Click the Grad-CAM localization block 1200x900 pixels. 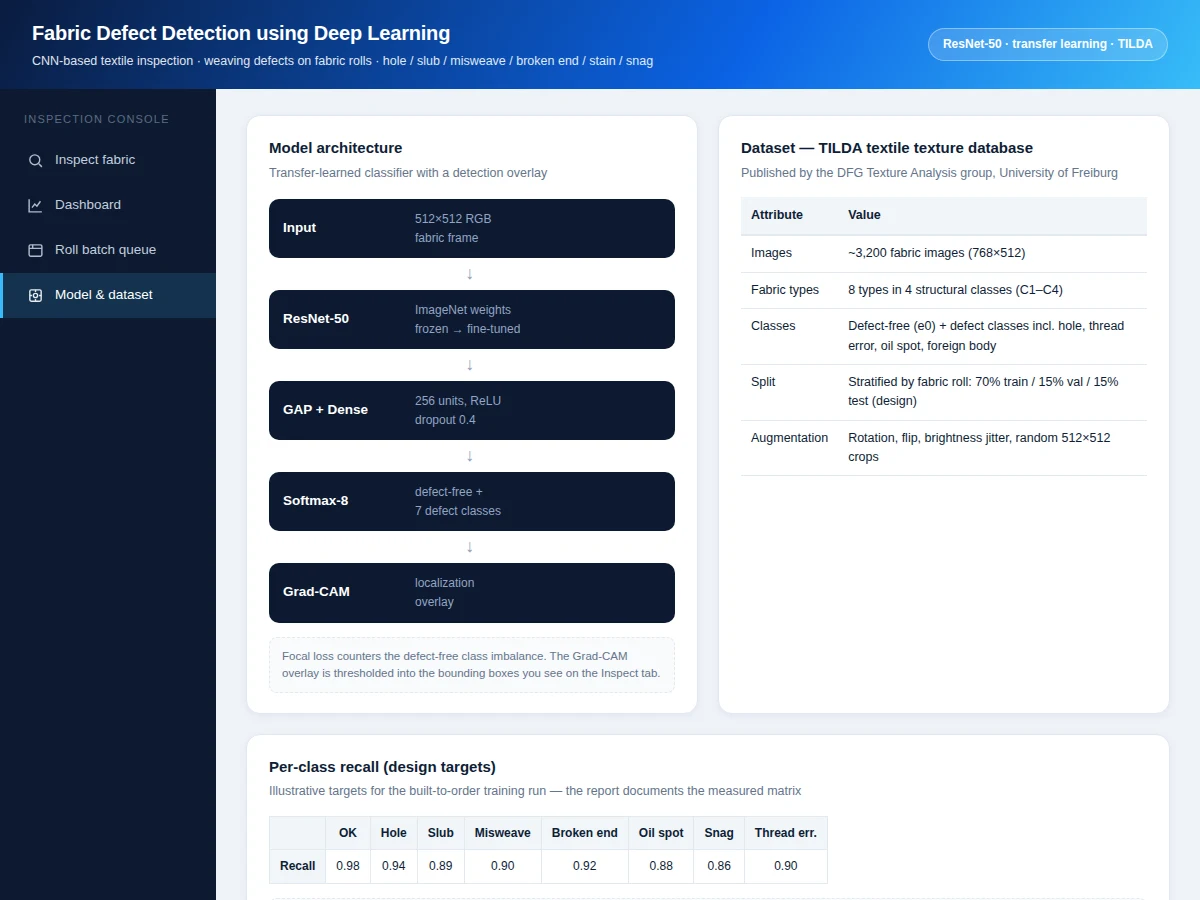tap(472, 592)
